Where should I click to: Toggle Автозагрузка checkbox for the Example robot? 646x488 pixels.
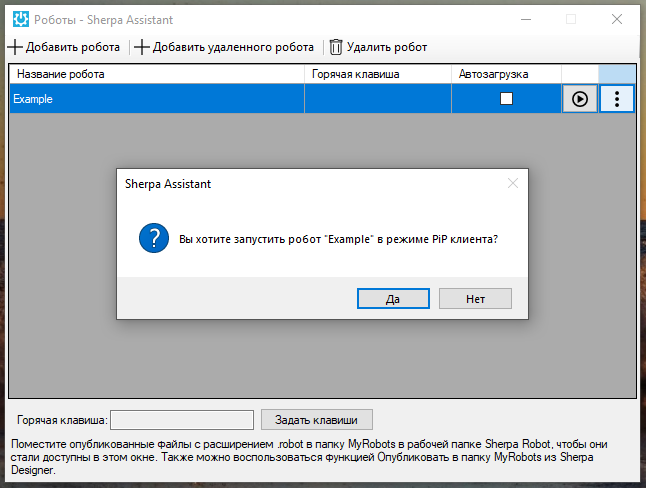(506, 99)
